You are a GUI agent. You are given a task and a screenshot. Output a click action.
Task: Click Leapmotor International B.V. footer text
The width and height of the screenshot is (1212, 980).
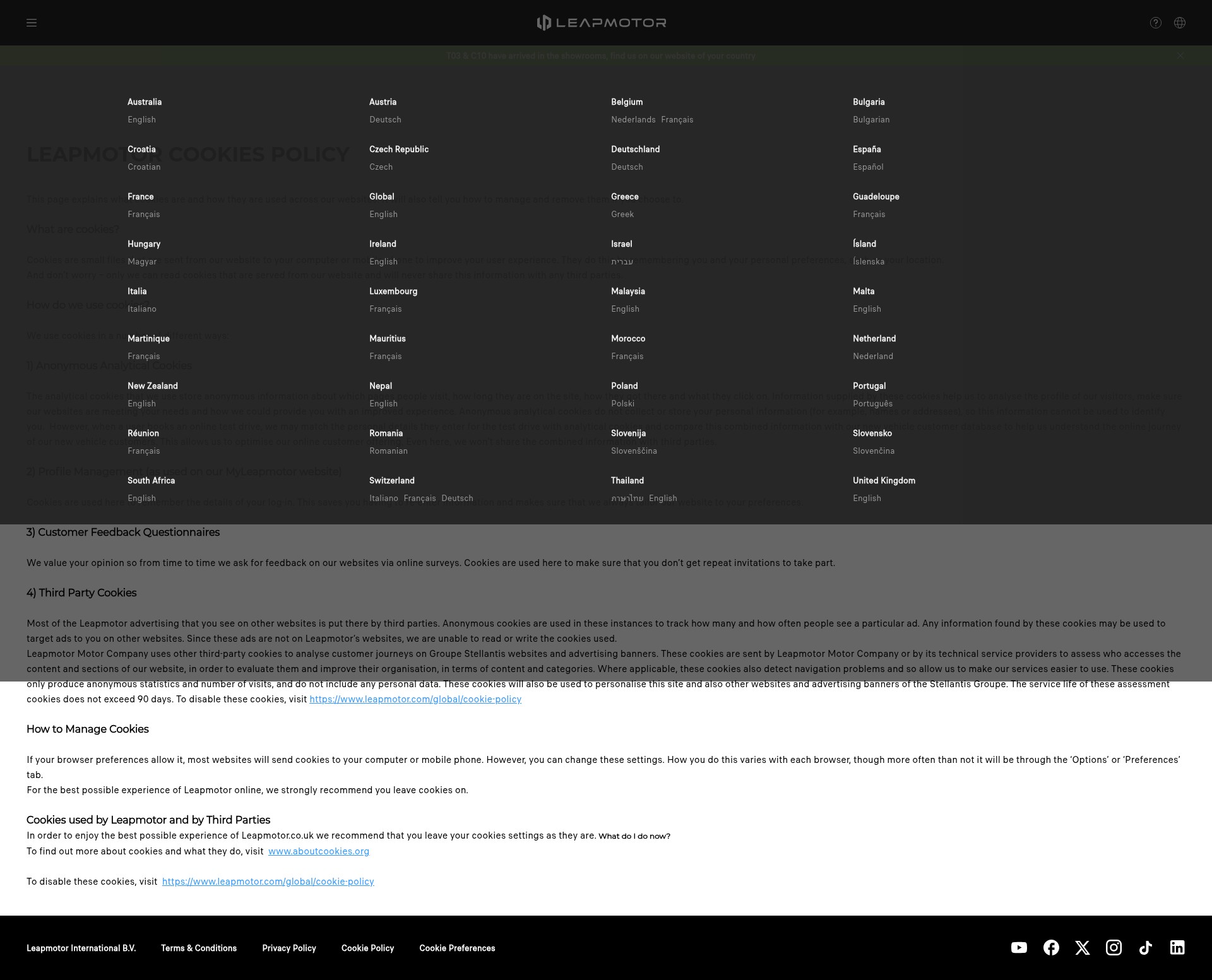click(x=81, y=948)
